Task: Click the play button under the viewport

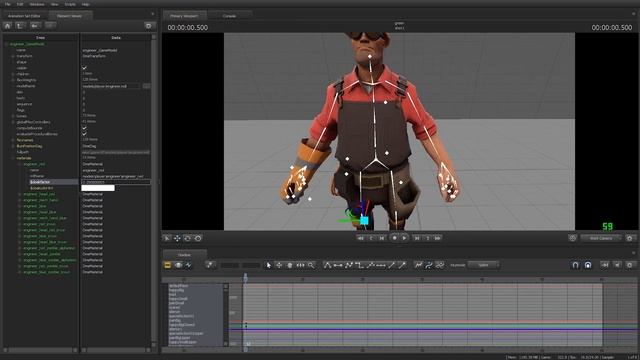Action: click(404, 238)
